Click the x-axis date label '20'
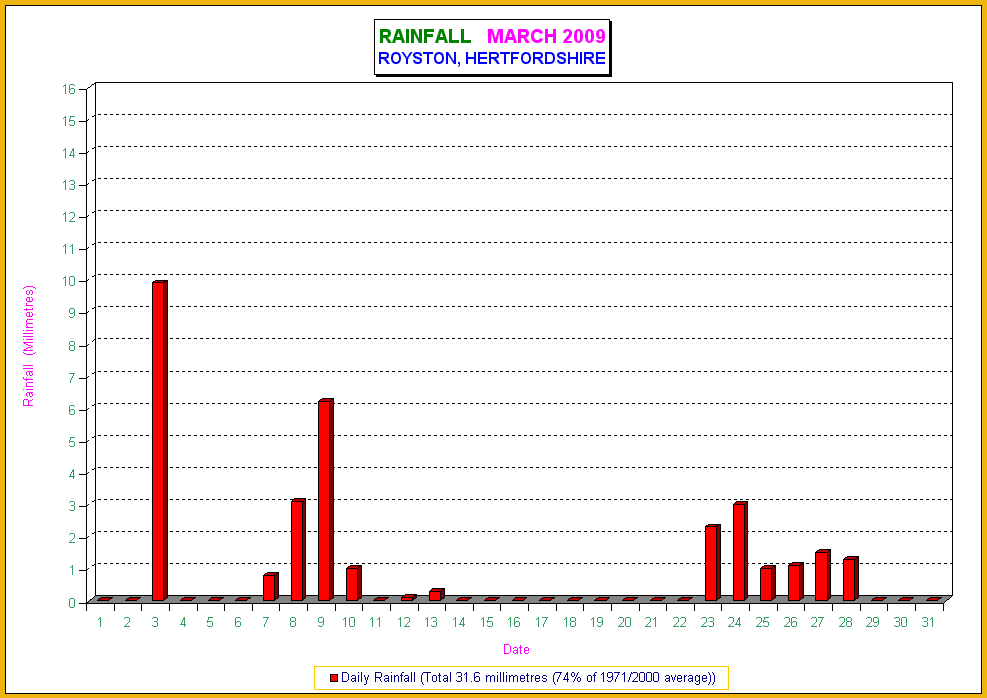987x698 pixels. (x=624, y=622)
